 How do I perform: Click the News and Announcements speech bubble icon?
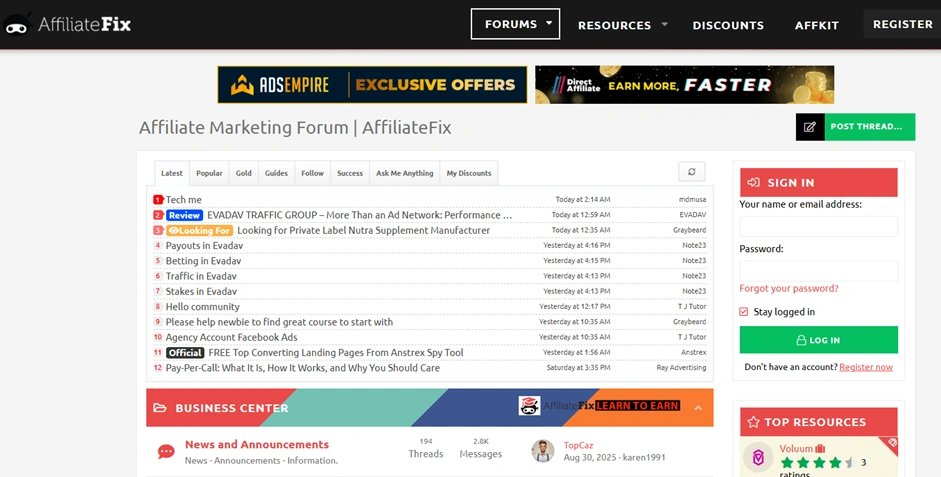[166, 452]
